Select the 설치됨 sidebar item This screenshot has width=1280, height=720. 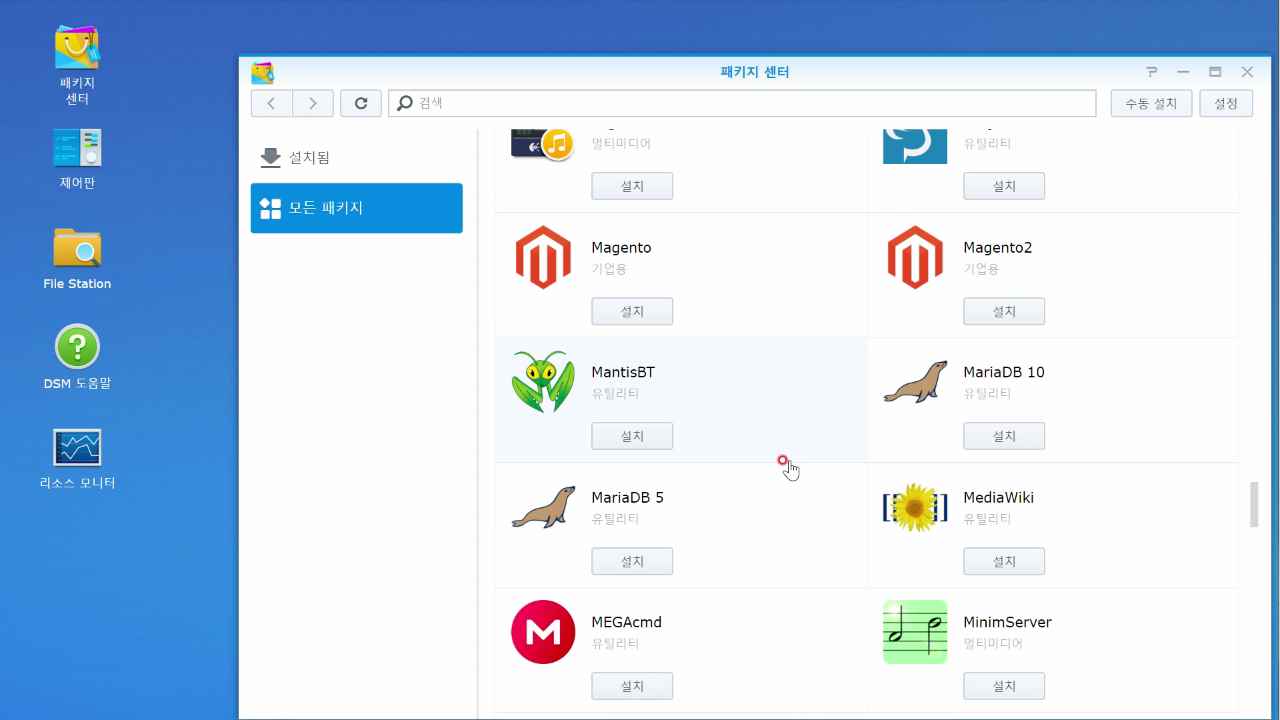pyautogui.click(x=357, y=158)
